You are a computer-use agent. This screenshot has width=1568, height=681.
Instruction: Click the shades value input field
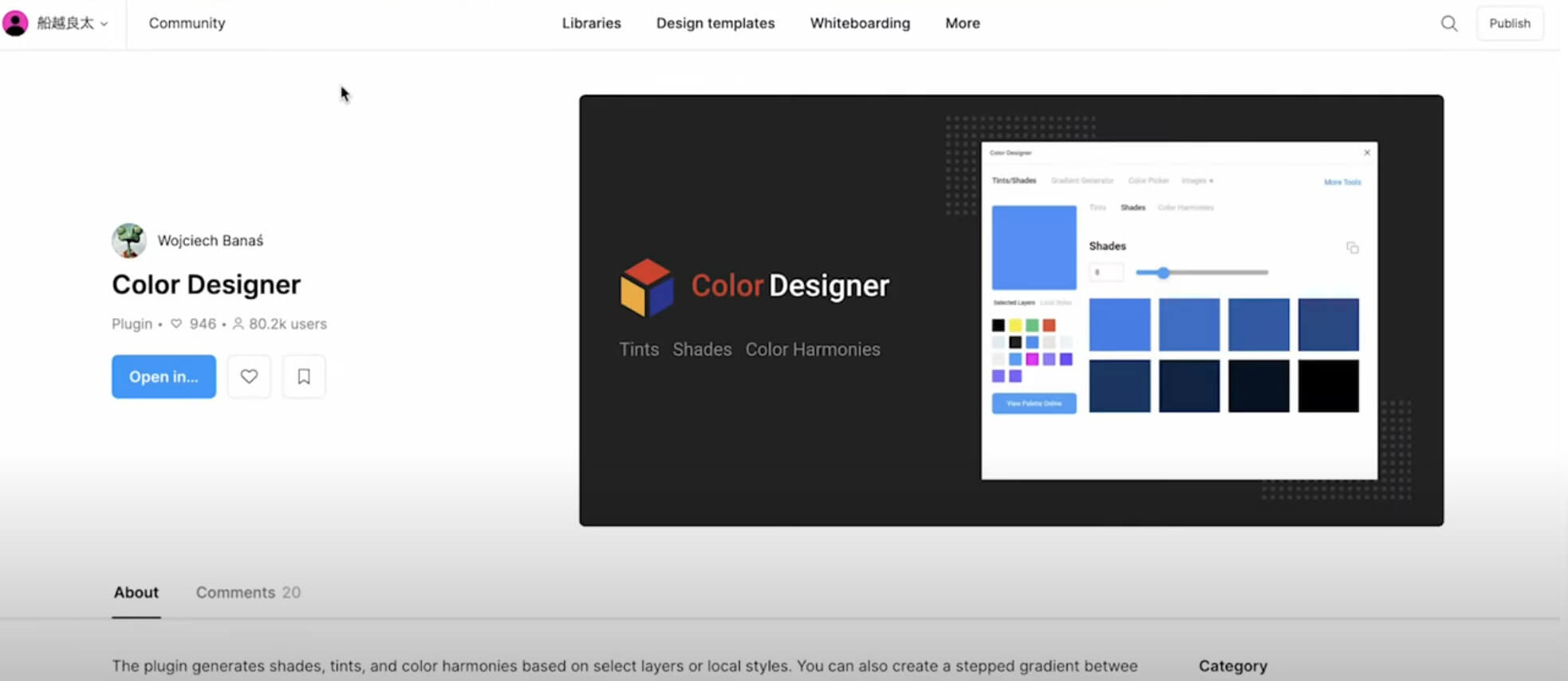click(x=1106, y=273)
